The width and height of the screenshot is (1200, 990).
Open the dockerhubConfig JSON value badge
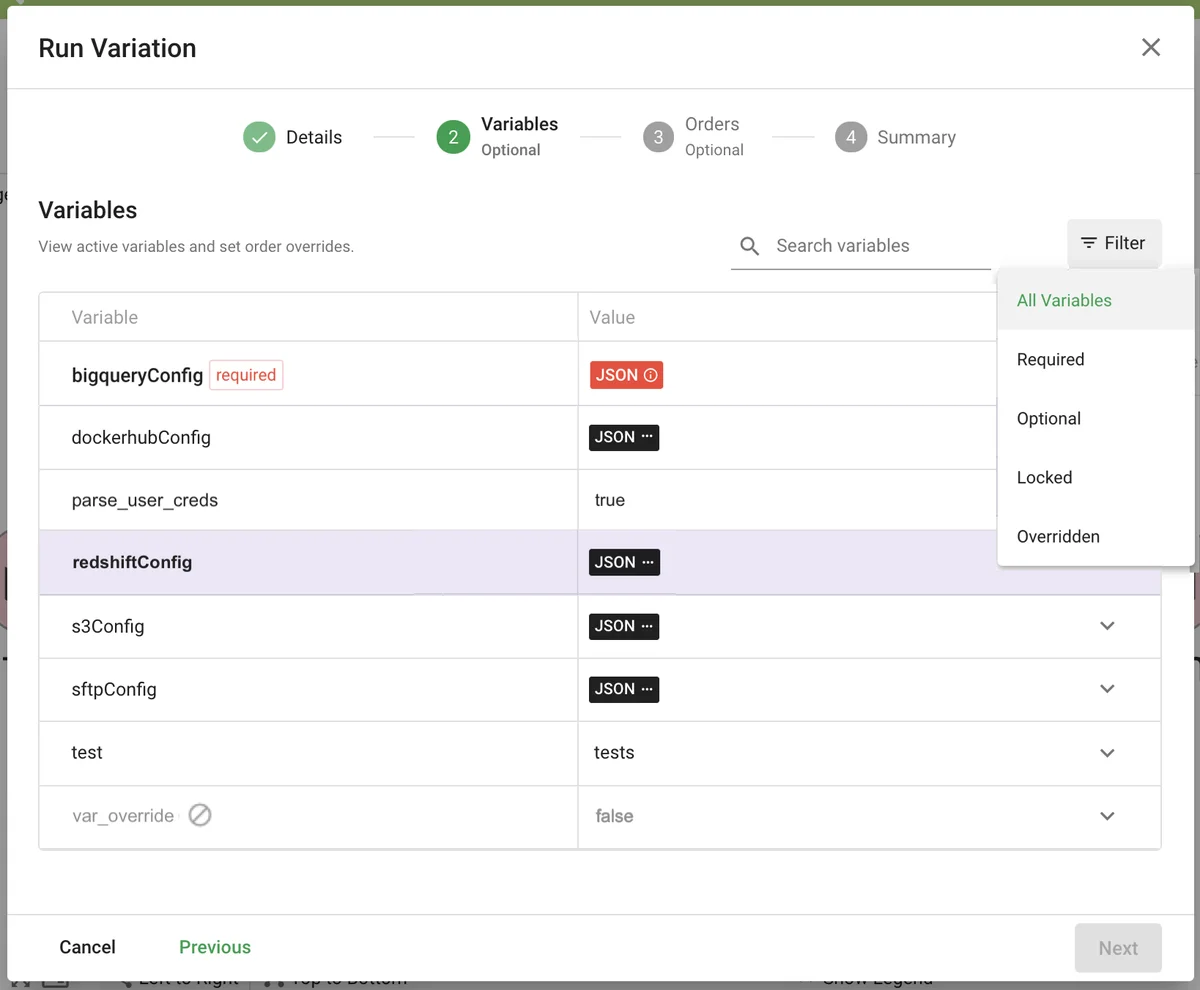(624, 437)
